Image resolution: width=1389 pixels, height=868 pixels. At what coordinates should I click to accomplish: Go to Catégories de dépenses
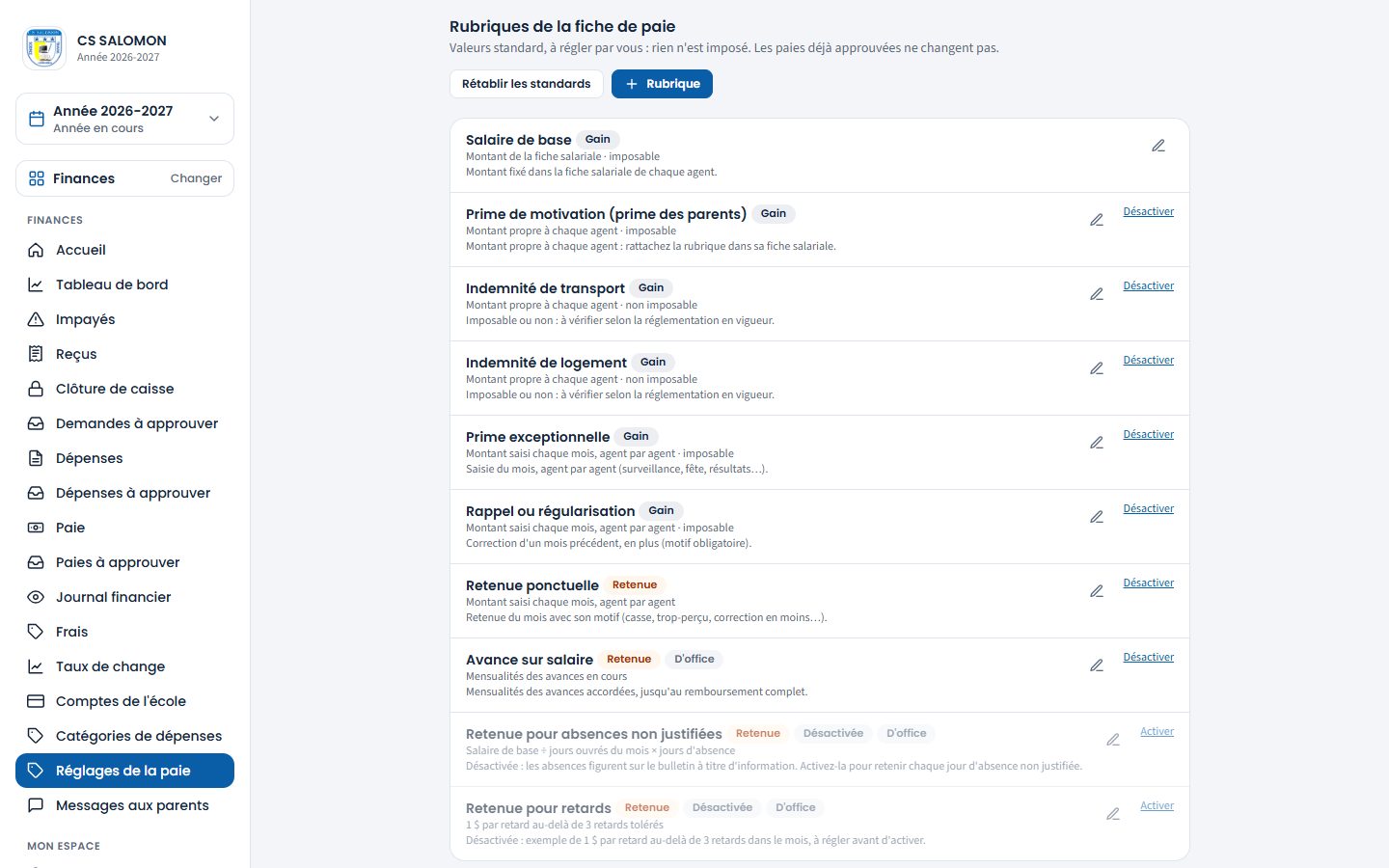pyautogui.click(x=124, y=736)
